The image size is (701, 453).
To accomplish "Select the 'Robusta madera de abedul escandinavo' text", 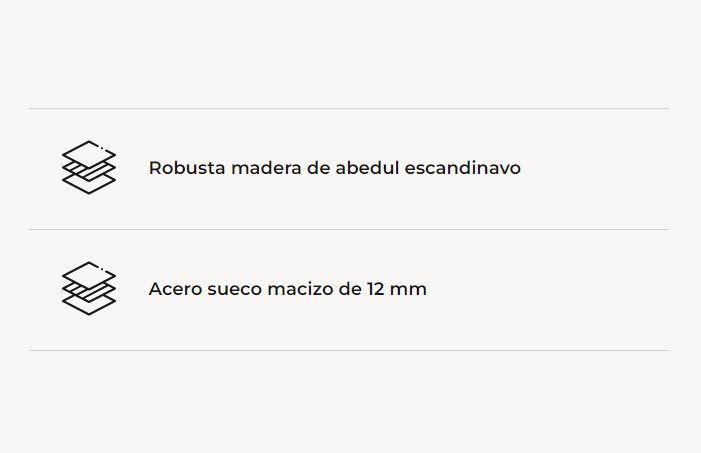I will [x=334, y=168].
